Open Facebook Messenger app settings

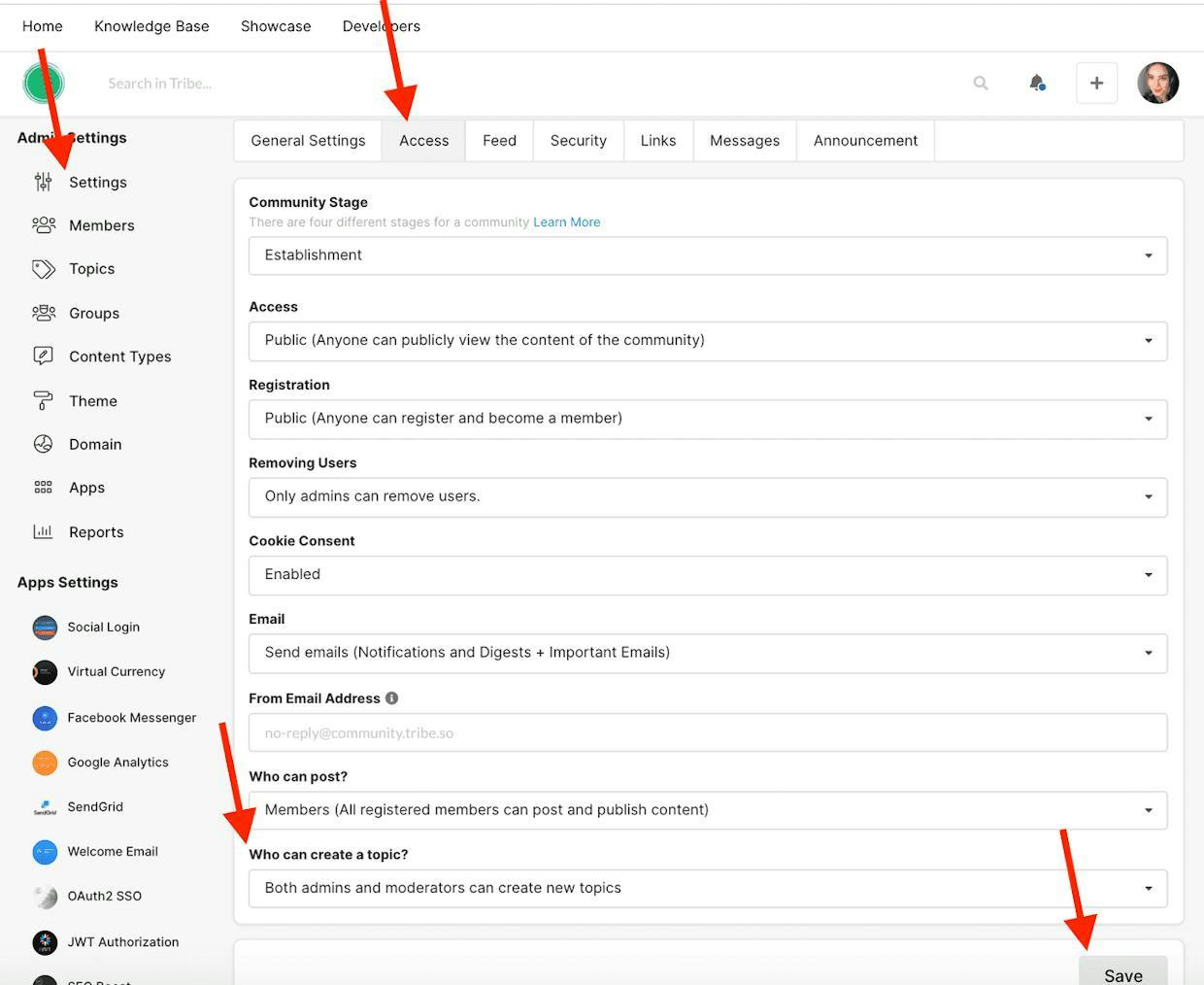[132, 718]
